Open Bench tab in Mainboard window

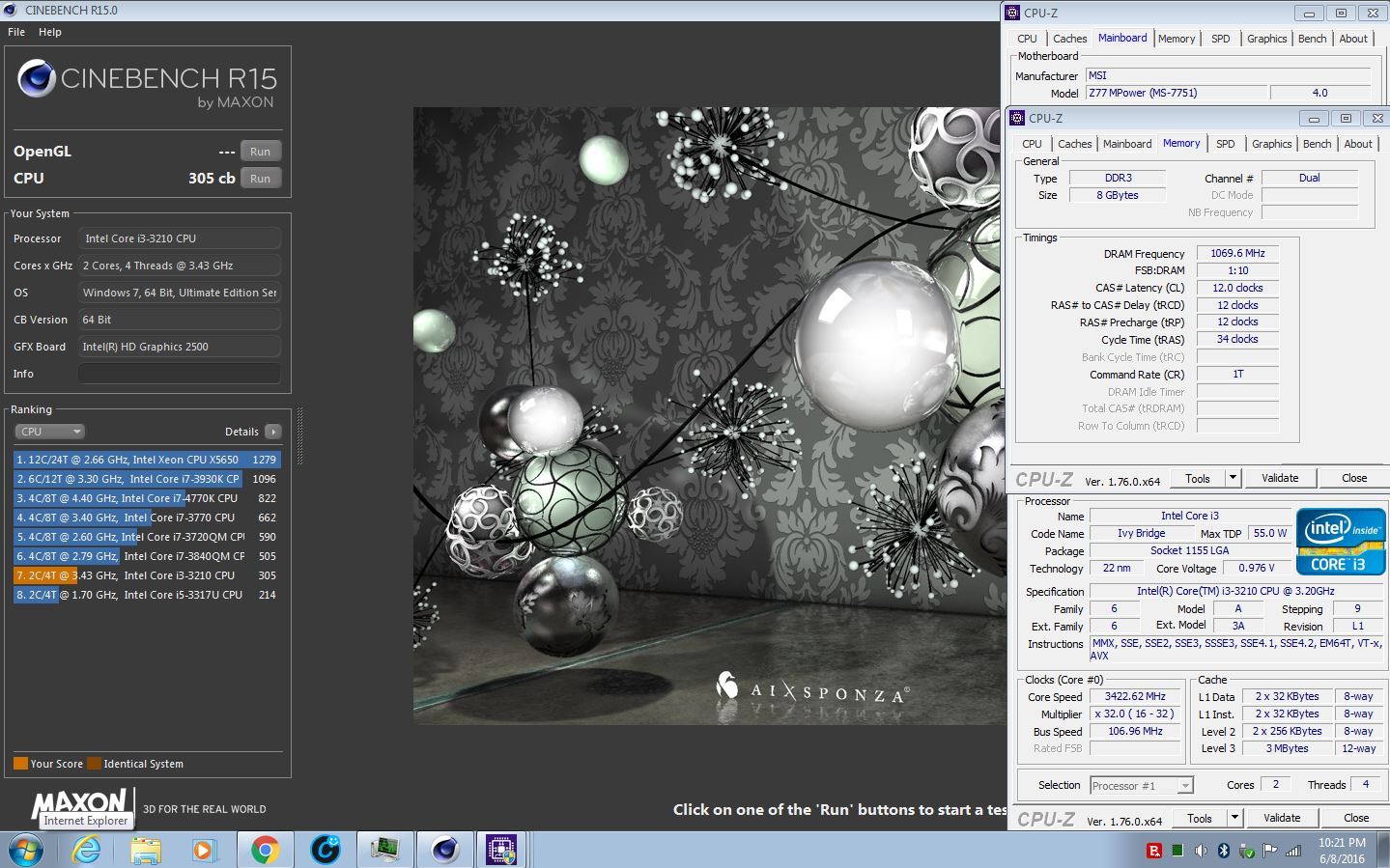coord(1312,39)
